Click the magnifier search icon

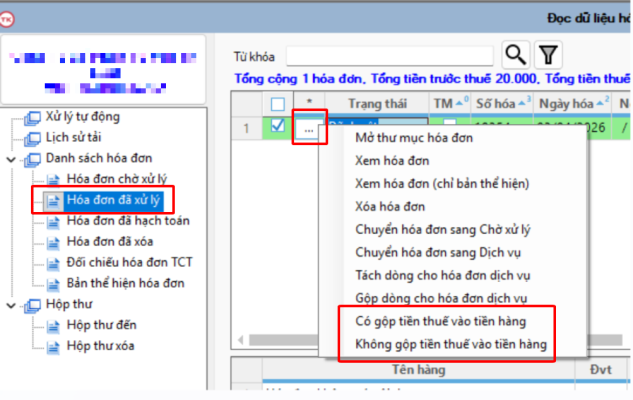[516, 54]
